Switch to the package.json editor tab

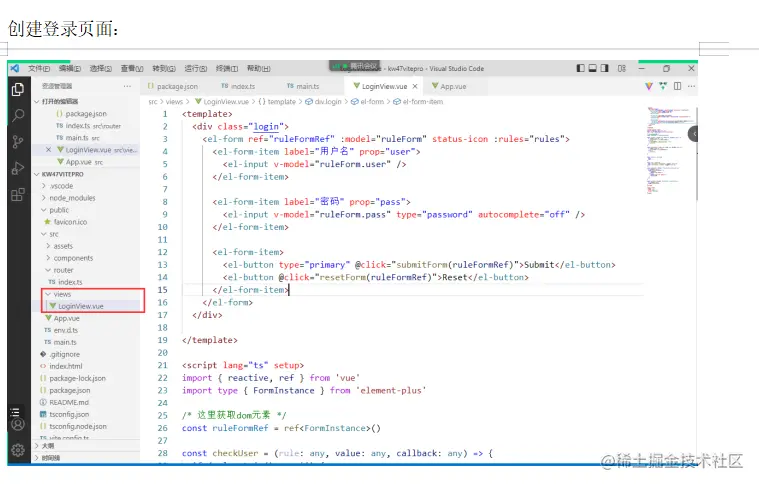173,86
